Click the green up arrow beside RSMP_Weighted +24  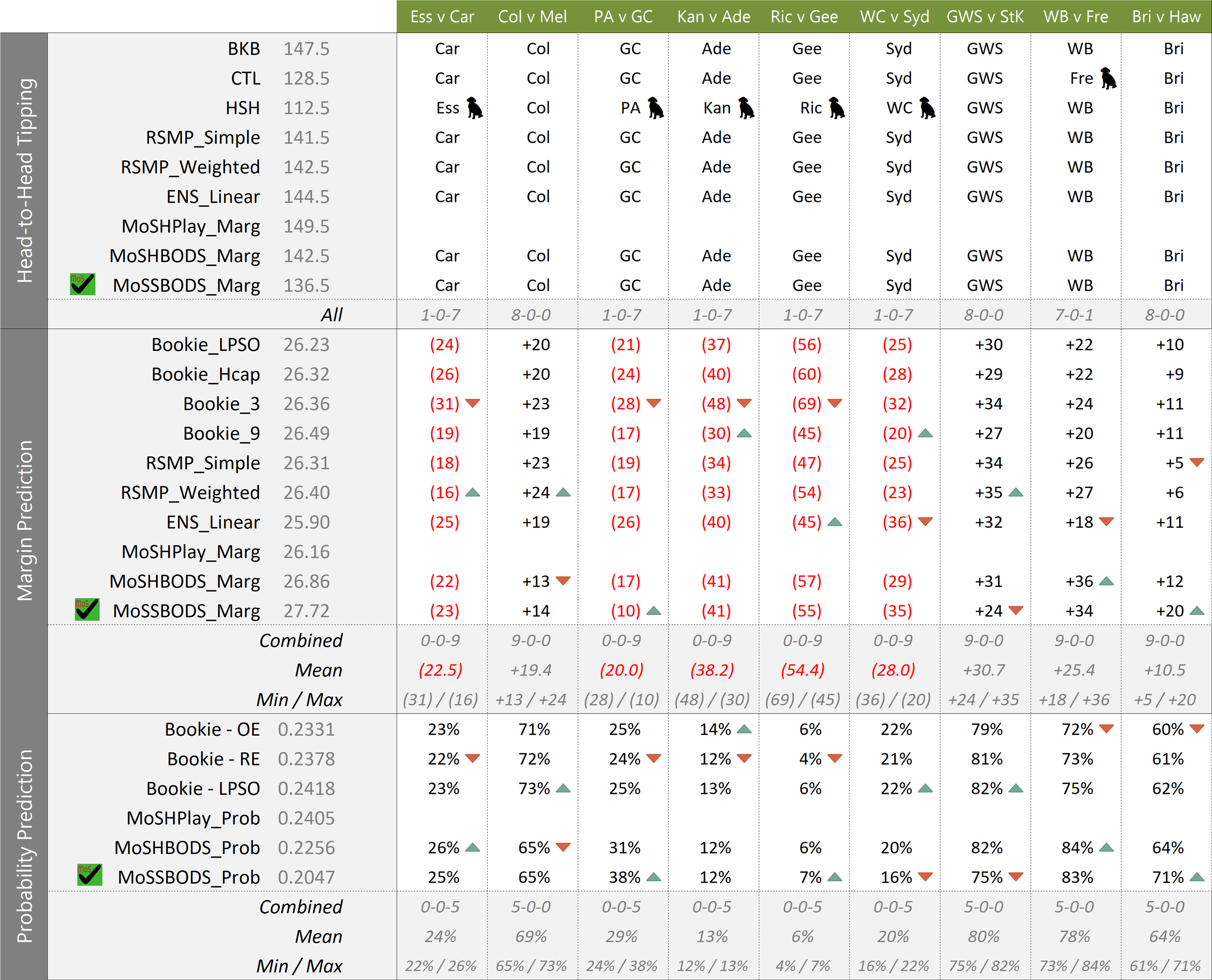[x=563, y=493]
